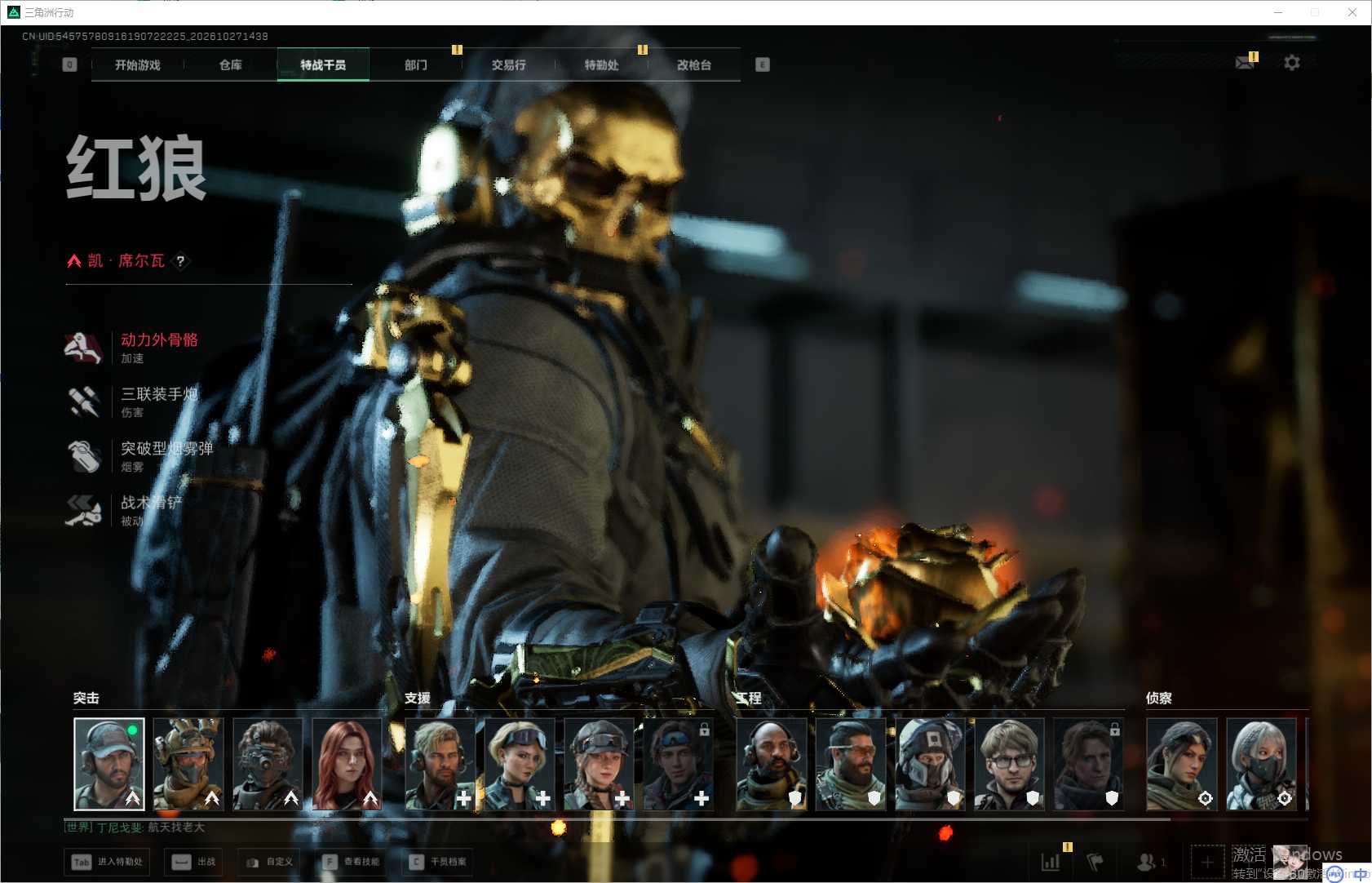Viewport: 1372px width, 883px height.
Task: Open the statistics bar chart icon
Action: pyautogui.click(x=1051, y=862)
